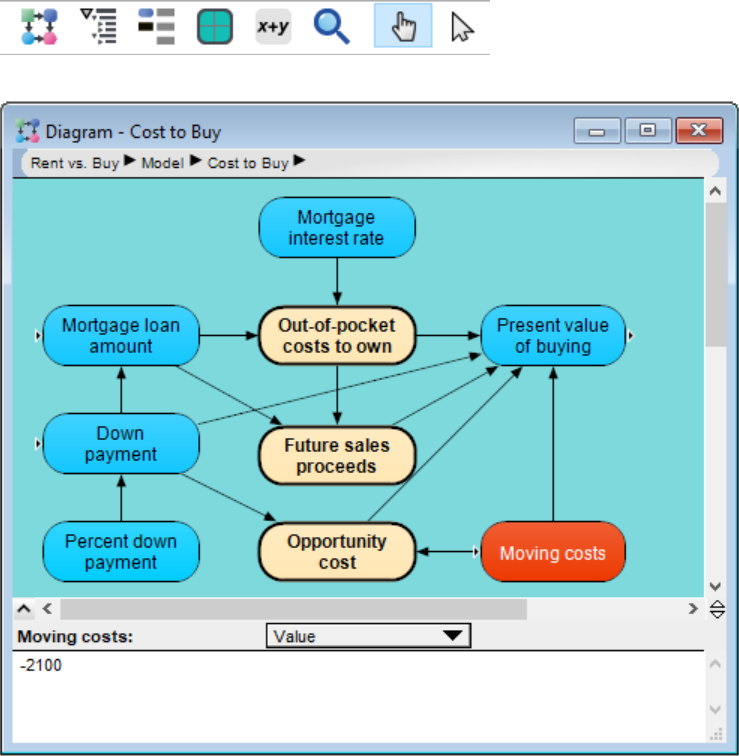Collapse attribute panel with caret button
This screenshot has height=756, width=739.
point(24,608)
